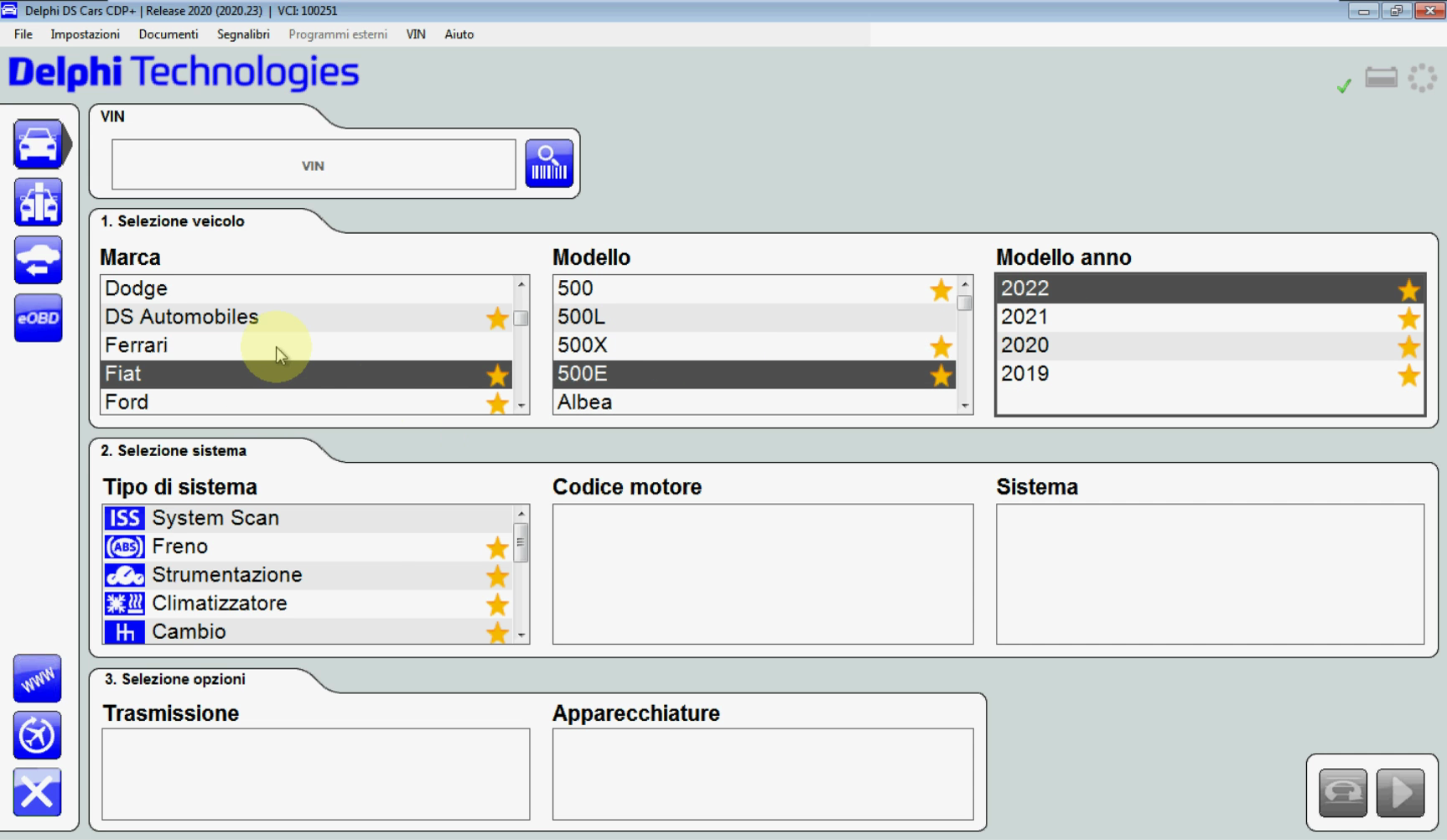Toggle favorite star for year 2021
The image size is (1447, 840).
[1408, 318]
